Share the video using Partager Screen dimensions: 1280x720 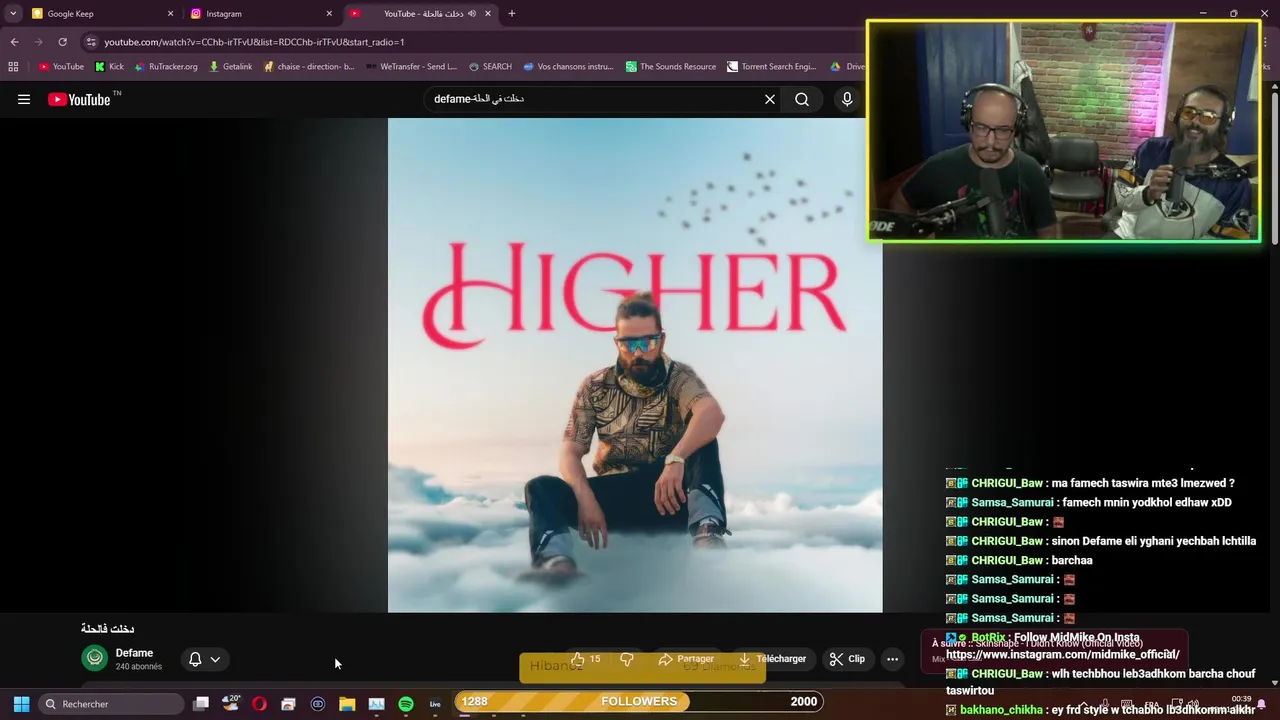(x=686, y=659)
